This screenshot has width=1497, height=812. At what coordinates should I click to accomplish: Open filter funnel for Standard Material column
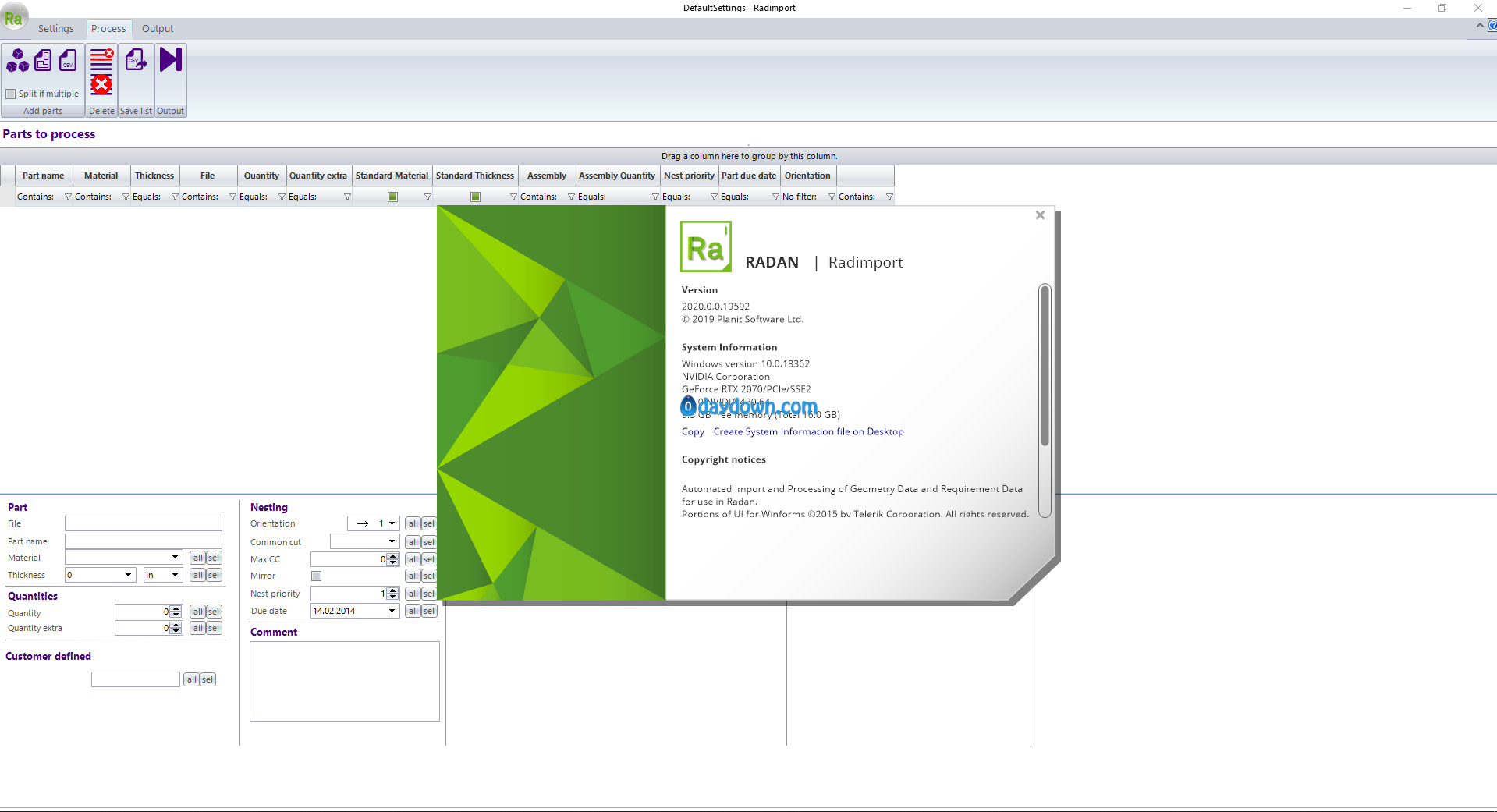coord(427,197)
